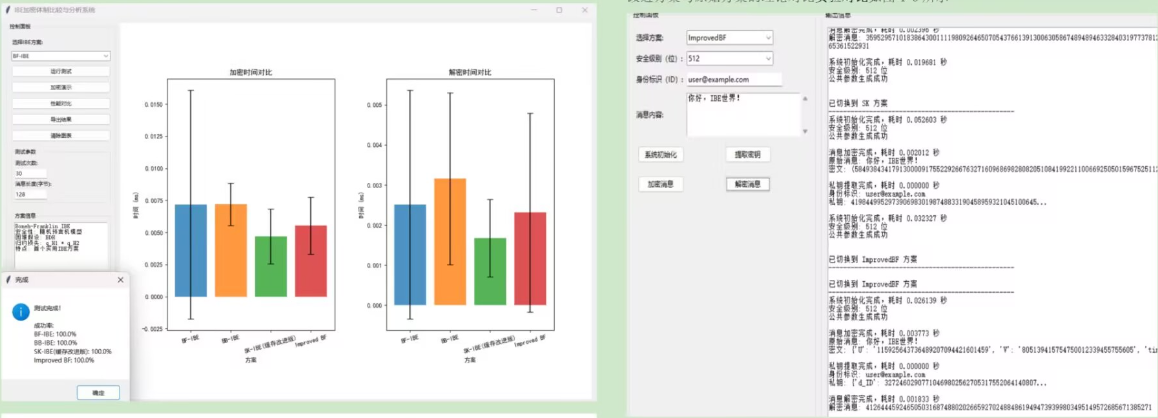Expand the ImprovedBF scheme dropdown
The height and width of the screenshot is (418, 1158).
pos(729,37)
